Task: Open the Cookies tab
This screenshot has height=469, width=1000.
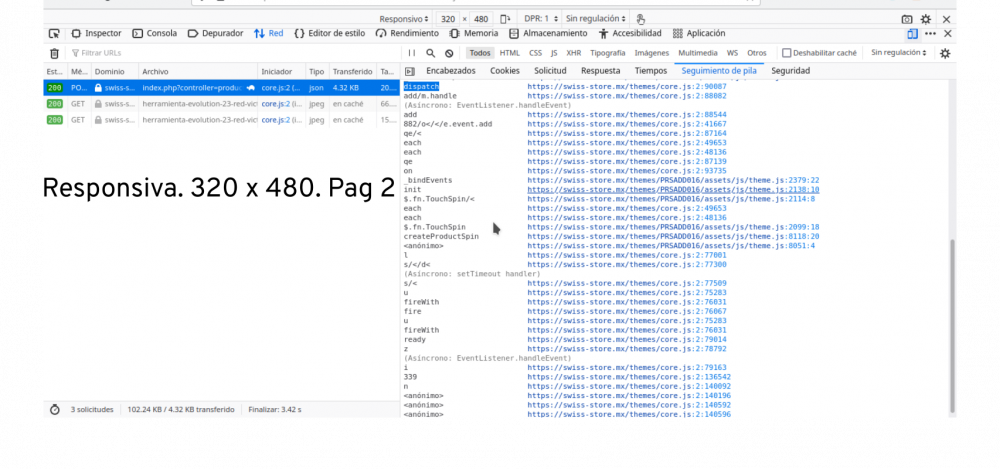Action: (x=505, y=71)
